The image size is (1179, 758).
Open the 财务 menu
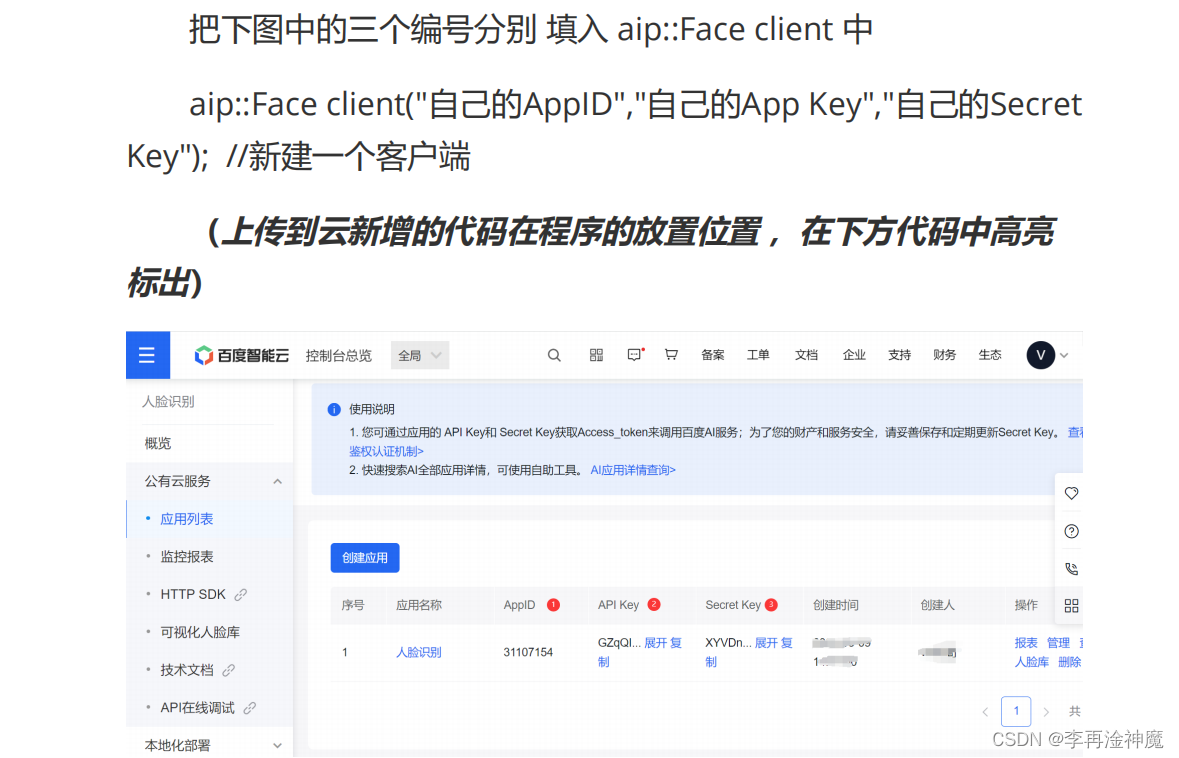[x=944, y=355]
